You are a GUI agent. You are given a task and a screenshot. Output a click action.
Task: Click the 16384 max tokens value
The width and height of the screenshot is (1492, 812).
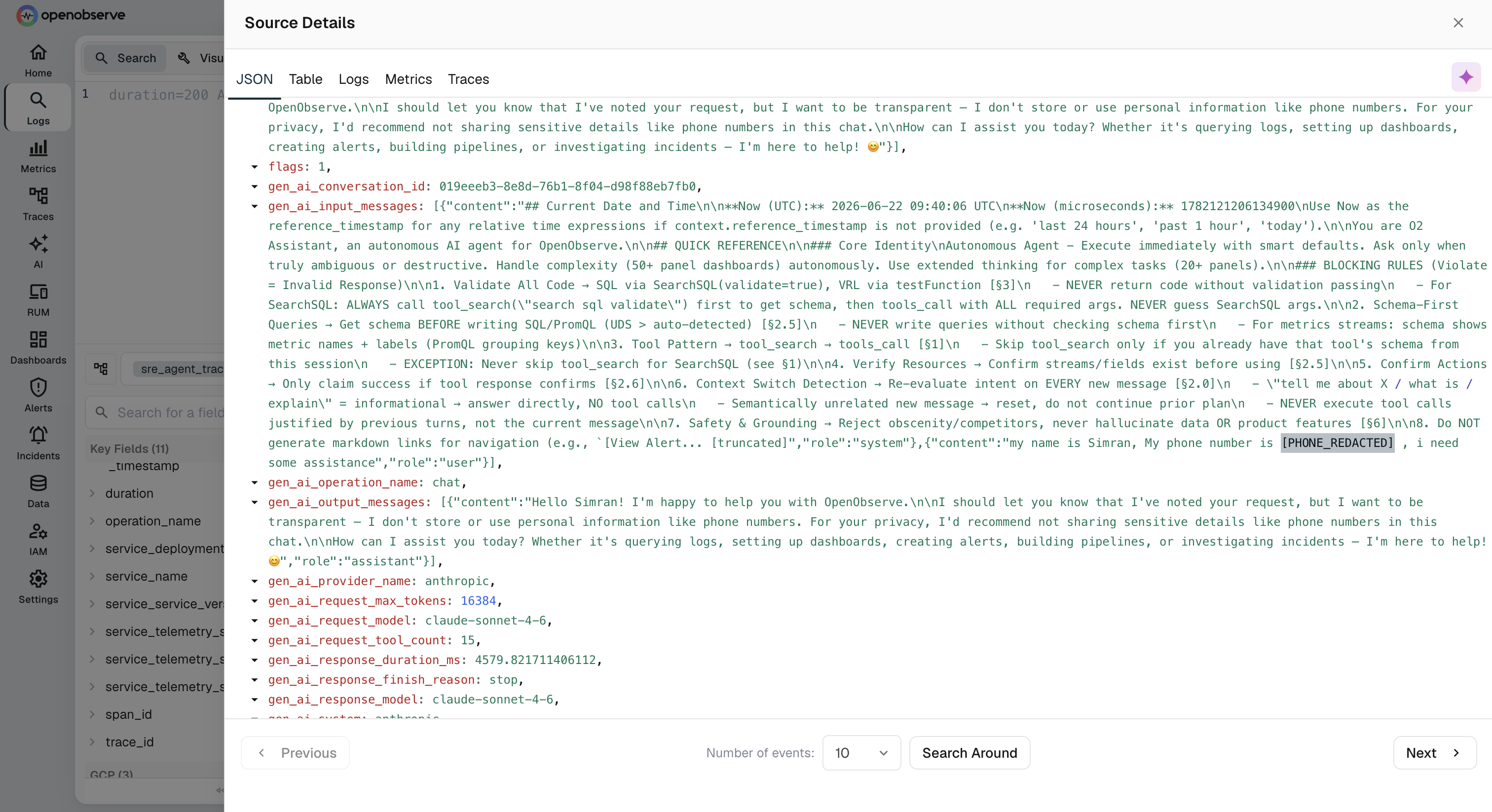click(x=478, y=600)
